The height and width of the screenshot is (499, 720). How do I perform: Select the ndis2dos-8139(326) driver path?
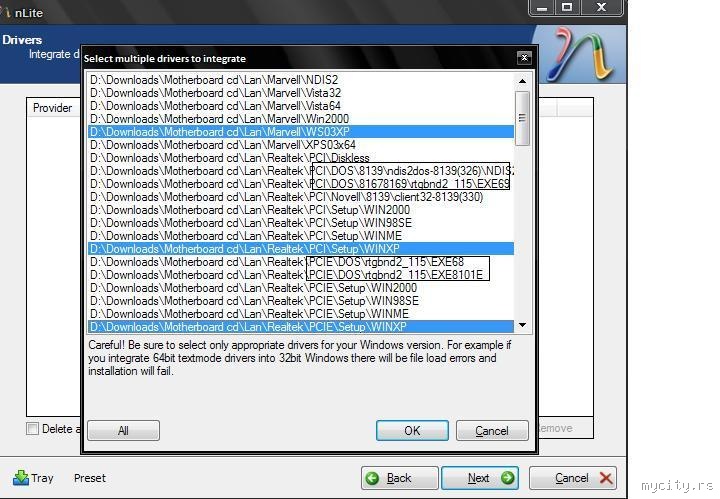coord(301,171)
